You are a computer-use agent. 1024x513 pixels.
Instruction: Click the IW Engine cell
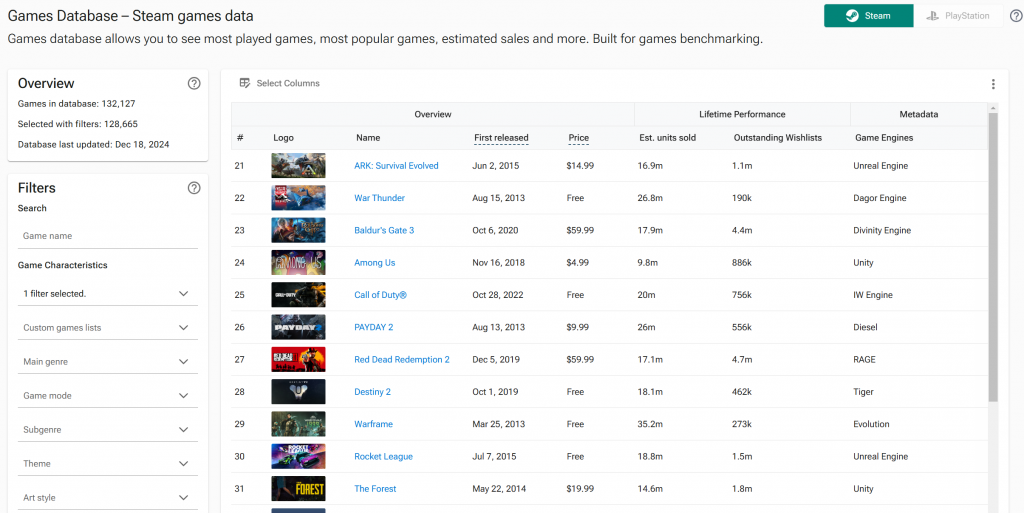coord(873,295)
